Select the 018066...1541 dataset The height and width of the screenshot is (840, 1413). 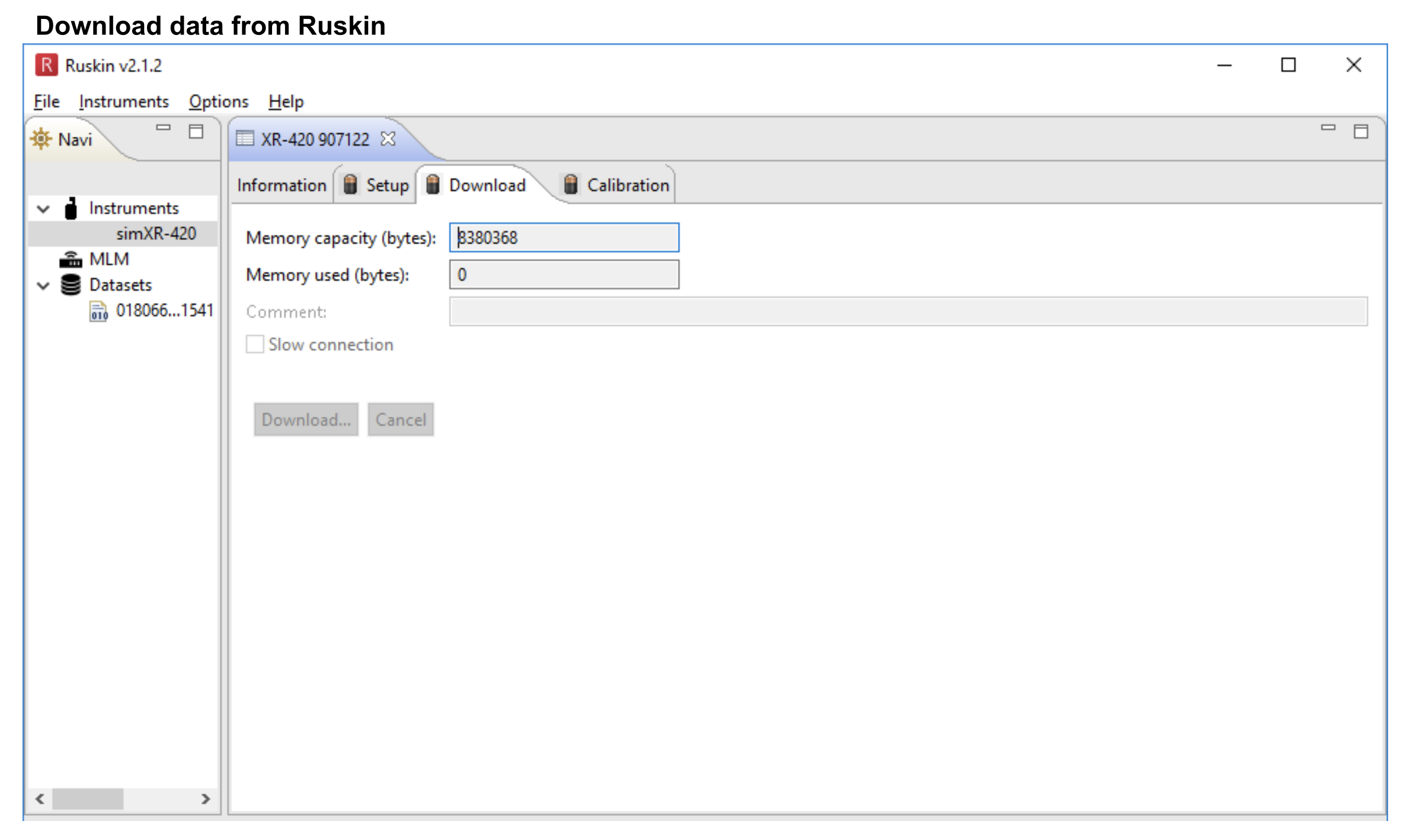click(164, 310)
